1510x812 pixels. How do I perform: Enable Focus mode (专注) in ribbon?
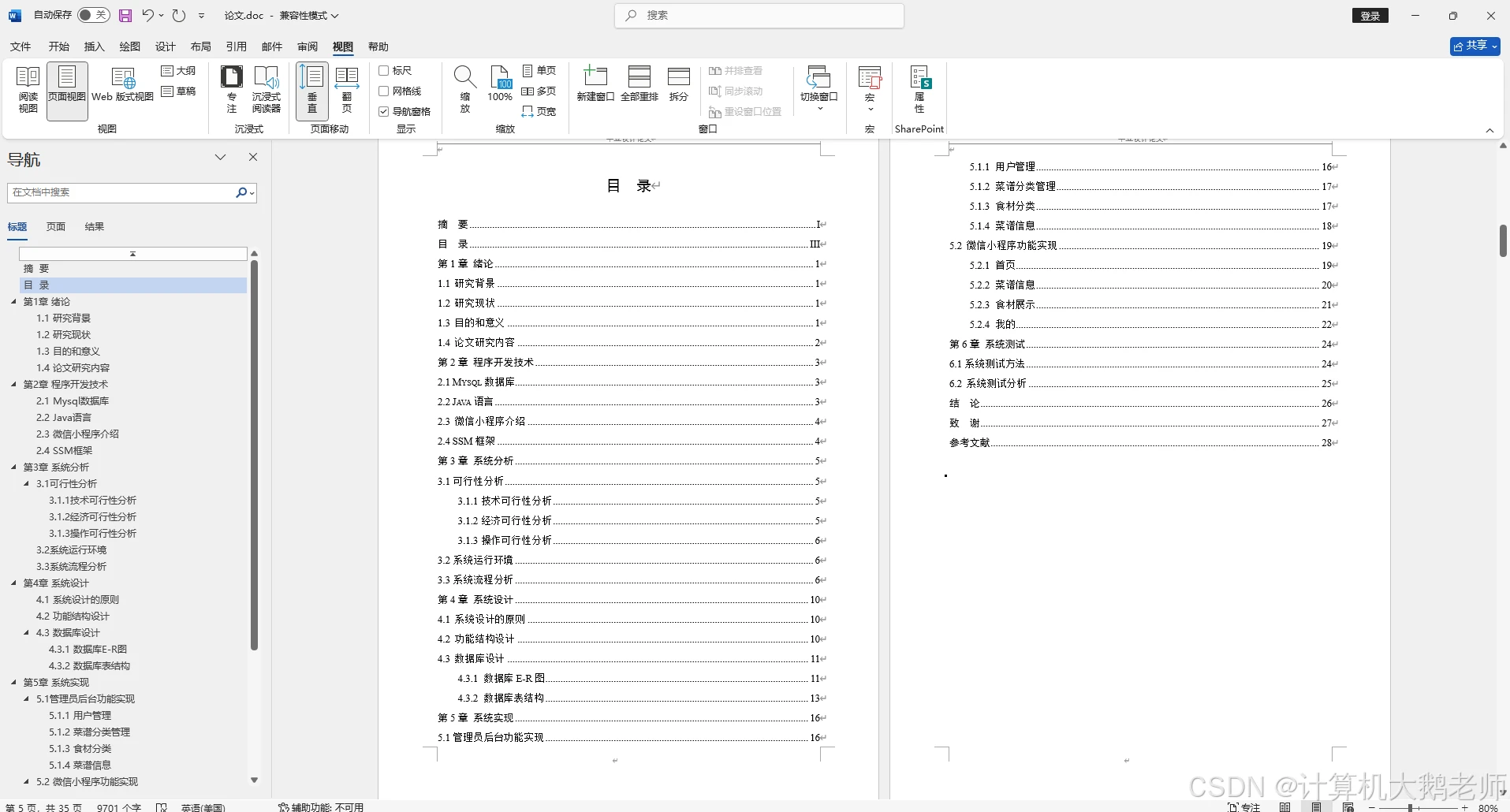click(x=232, y=90)
